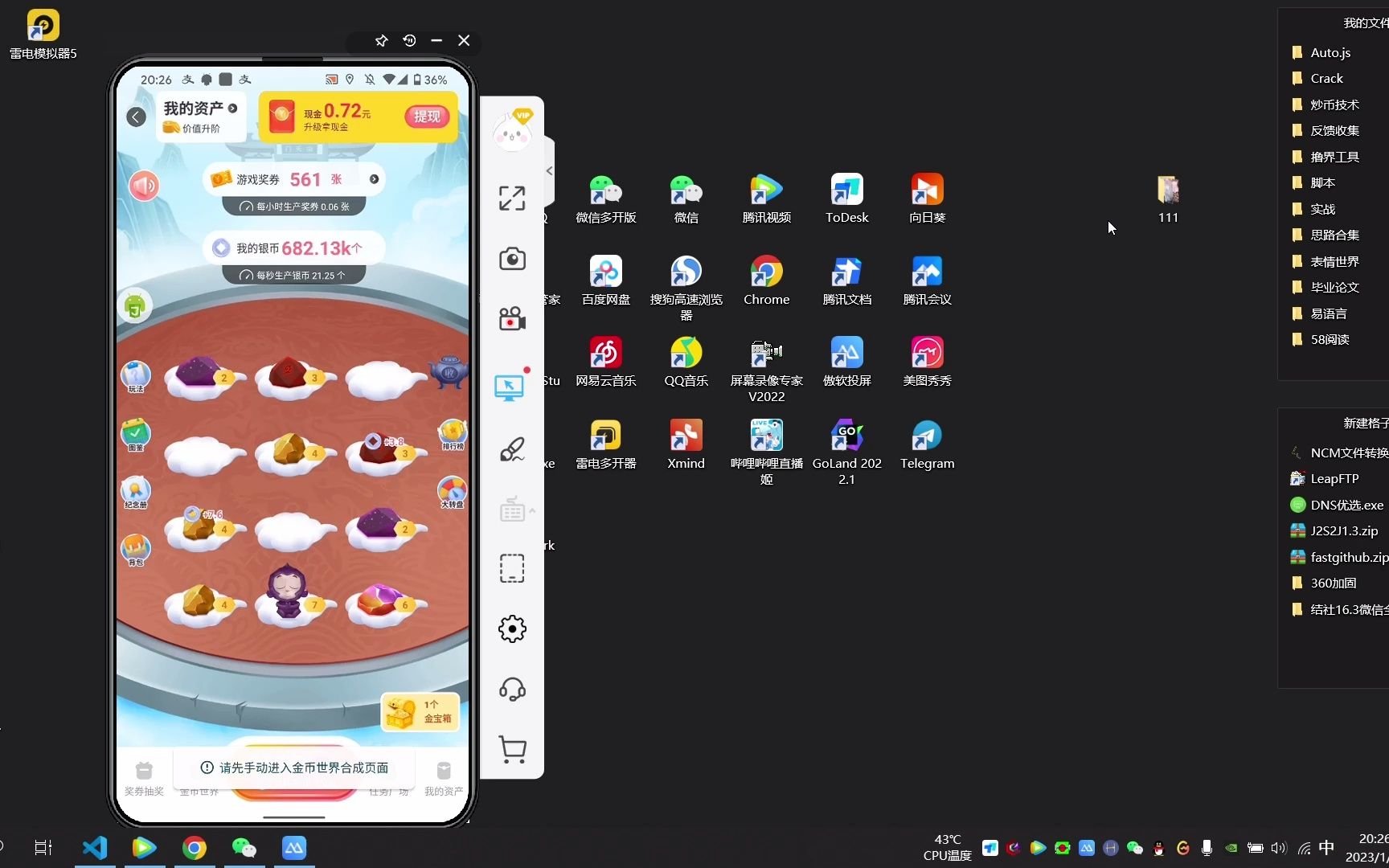Open the Auto.js folder in list
Image resolution: width=1389 pixels, height=868 pixels.
(1321, 52)
